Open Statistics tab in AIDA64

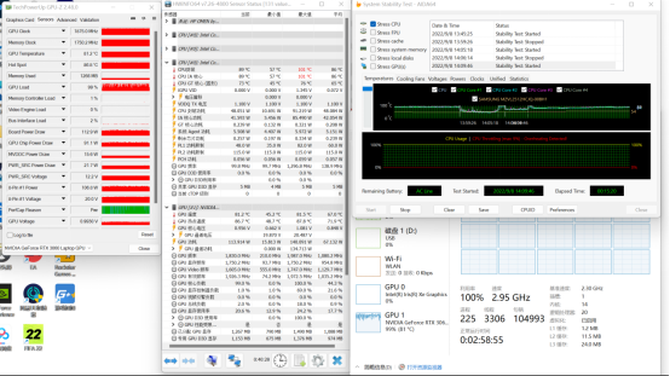[x=519, y=79]
